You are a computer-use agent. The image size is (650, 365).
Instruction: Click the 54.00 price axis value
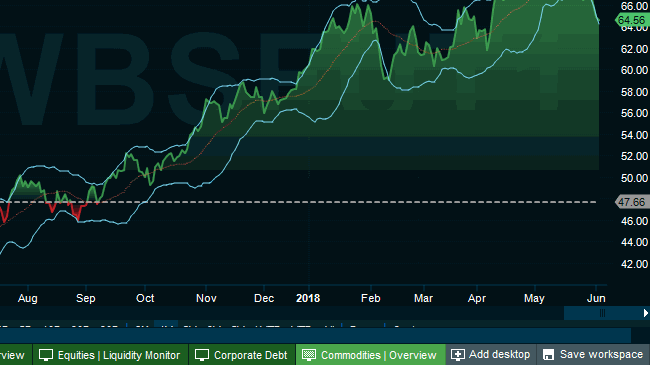[634, 135]
